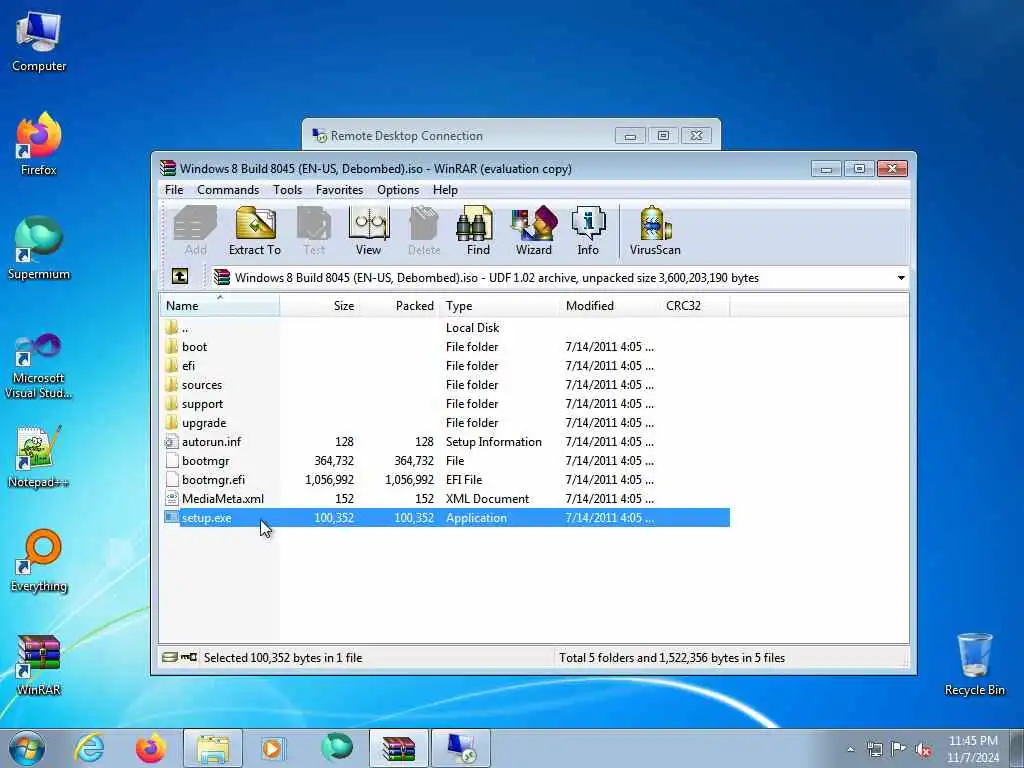Image resolution: width=1024 pixels, height=768 pixels.
Task: Open Internet Explorer from the taskbar
Action: (x=89, y=748)
